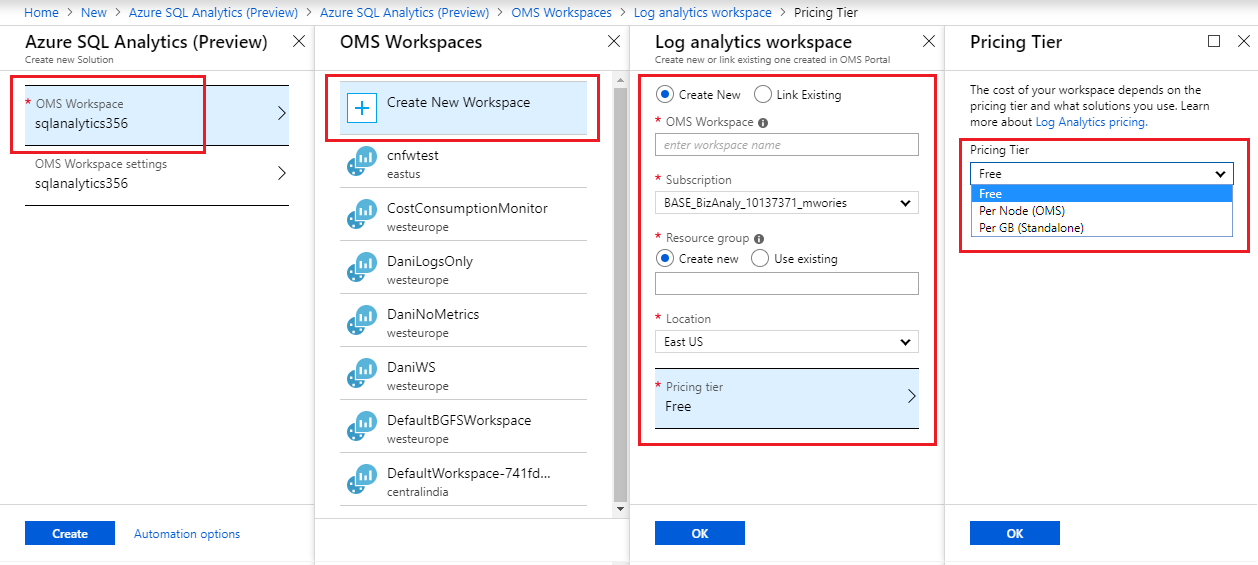Expand the OMS Workspace settings row

(156, 174)
